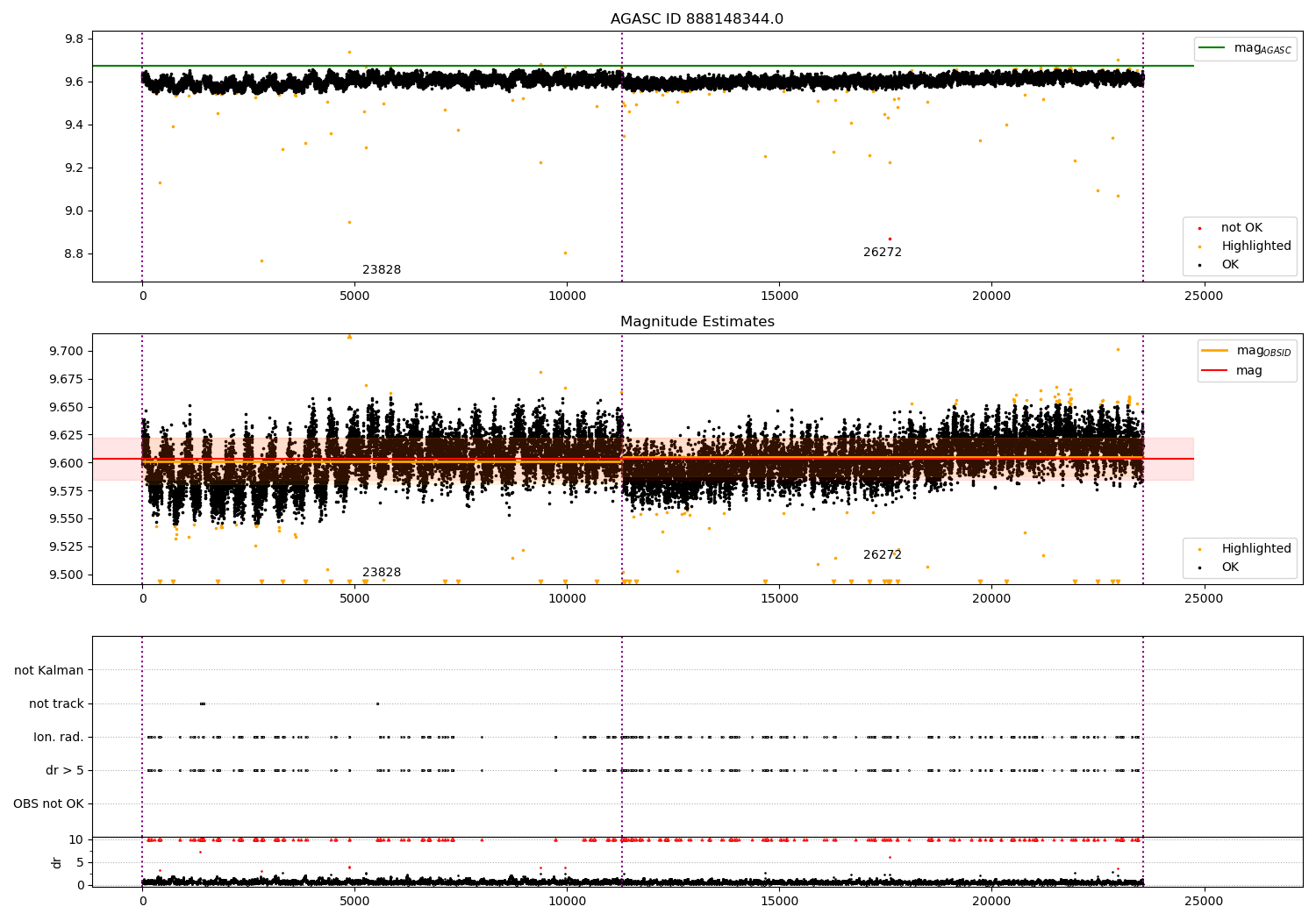Click the 'dr > 5' axis label
The height and width of the screenshot is (921, 1316).
tap(65, 770)
